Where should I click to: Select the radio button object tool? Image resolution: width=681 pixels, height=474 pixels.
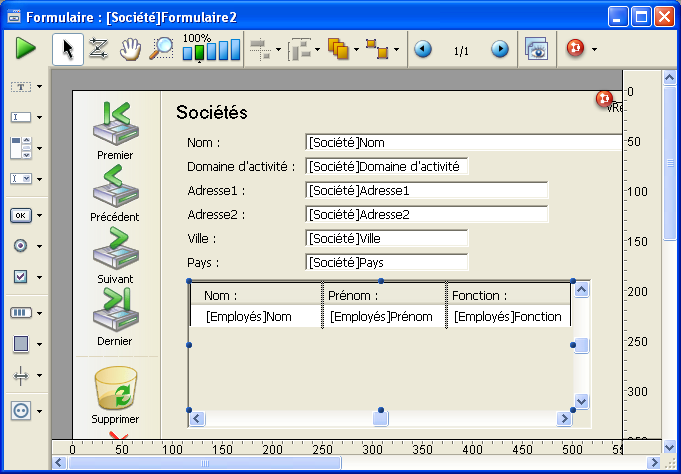[21, 246]
